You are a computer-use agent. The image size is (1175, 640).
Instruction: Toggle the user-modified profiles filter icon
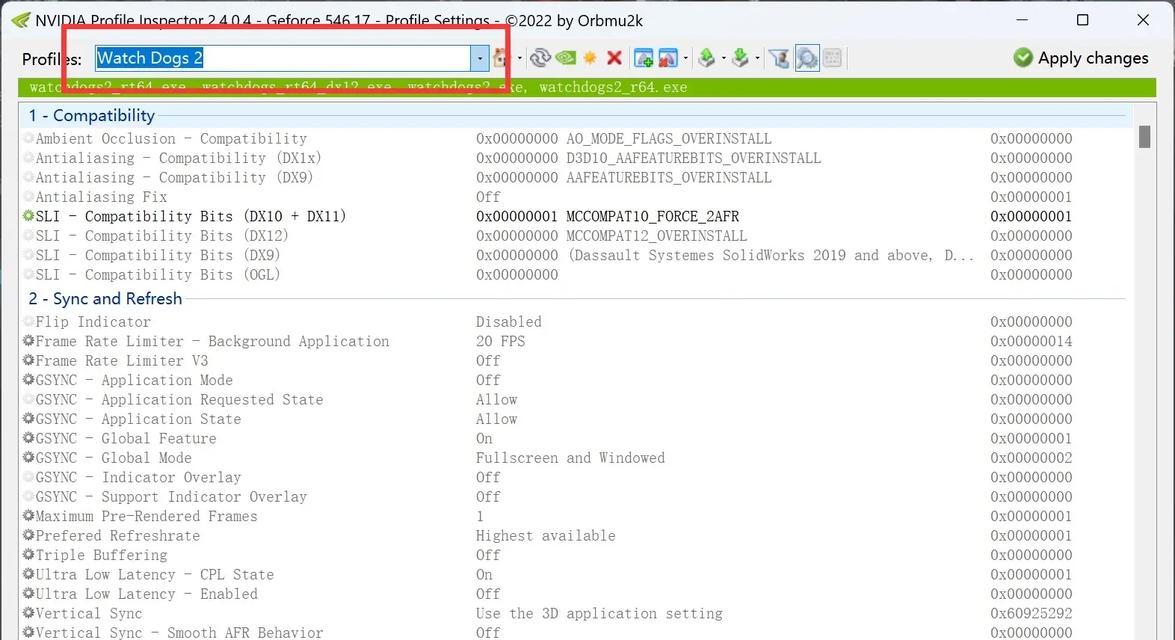(779, 58)
